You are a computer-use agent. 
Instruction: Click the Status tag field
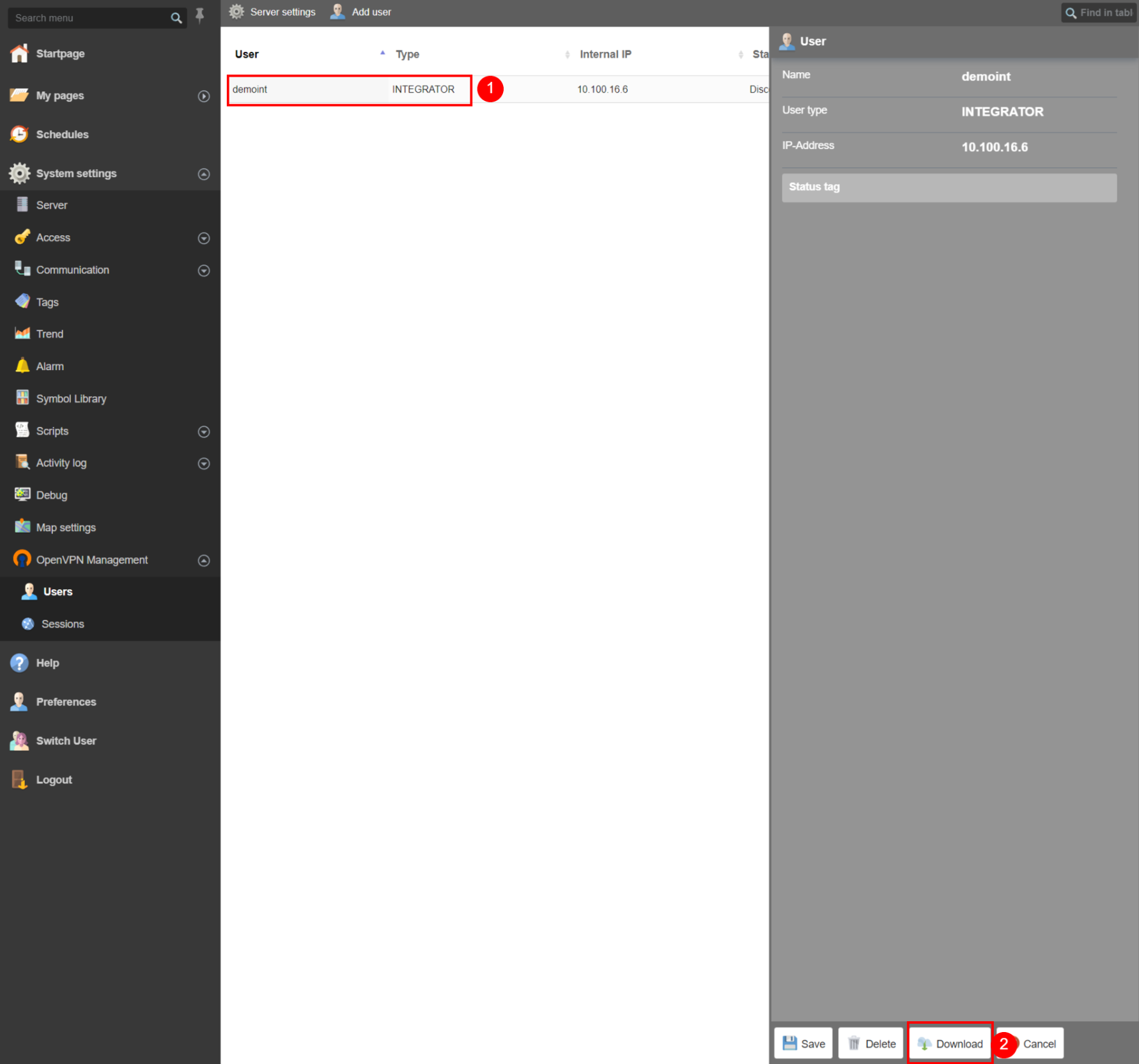pos(949,187)
